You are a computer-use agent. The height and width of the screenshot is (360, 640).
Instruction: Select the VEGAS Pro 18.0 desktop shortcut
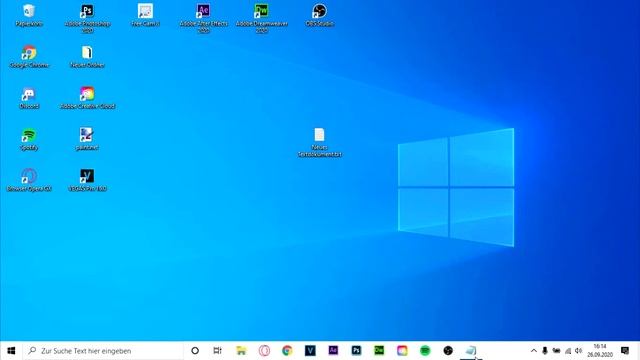pyautogui.click(x=87, y=180)
